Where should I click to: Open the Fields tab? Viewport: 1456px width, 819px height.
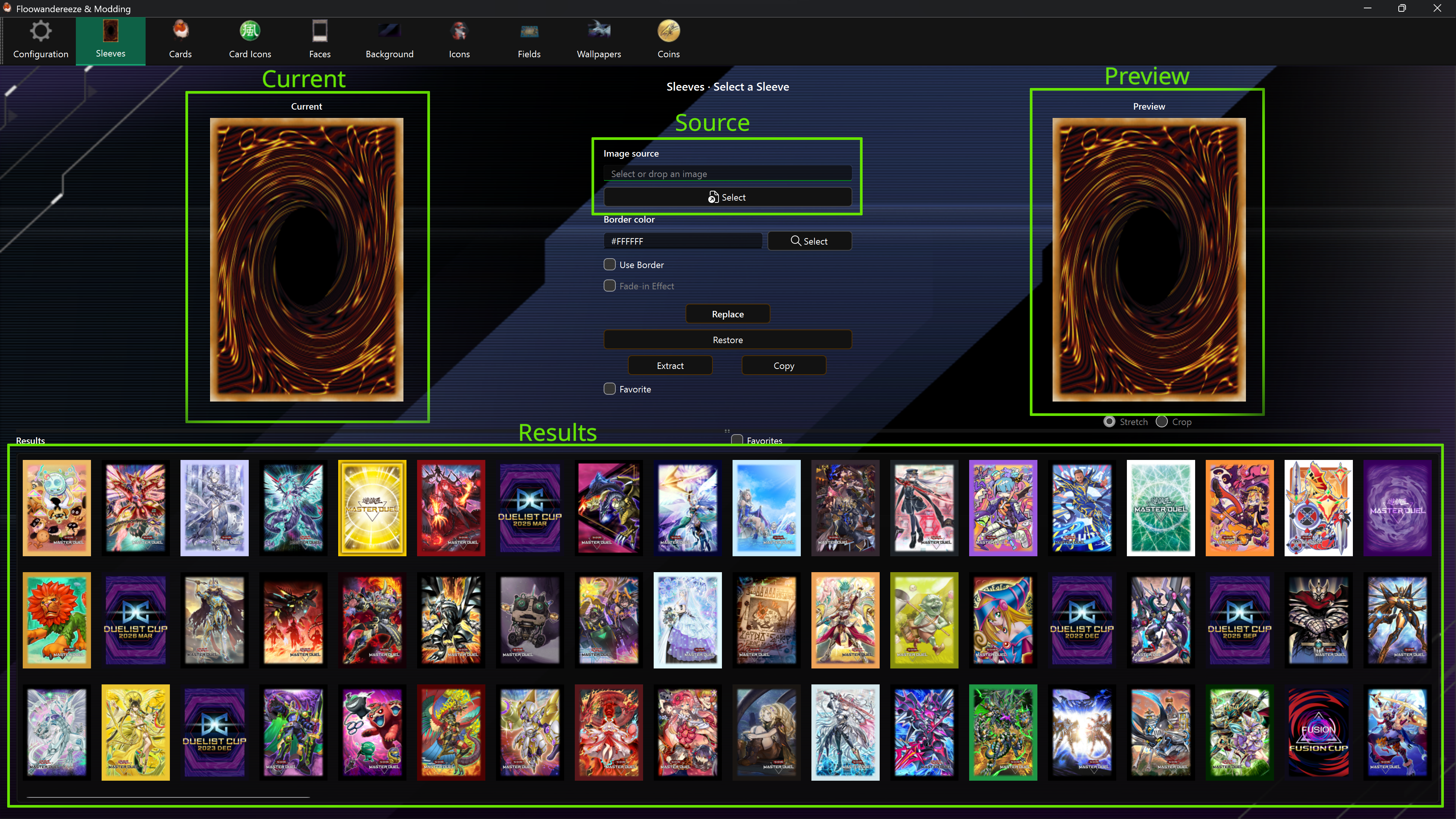click(529, 41)
